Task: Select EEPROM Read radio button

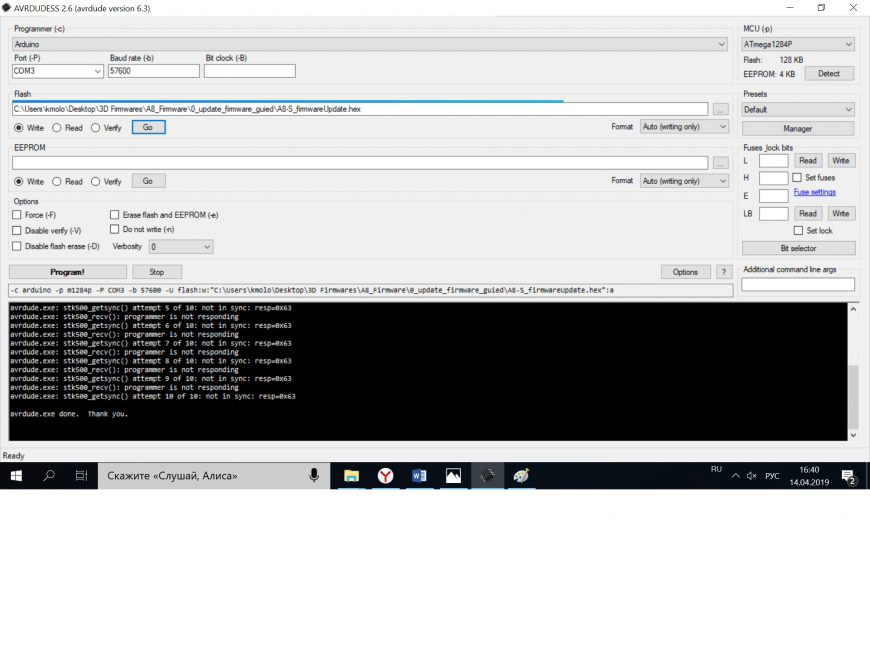Action: click(x=57, y=181)
